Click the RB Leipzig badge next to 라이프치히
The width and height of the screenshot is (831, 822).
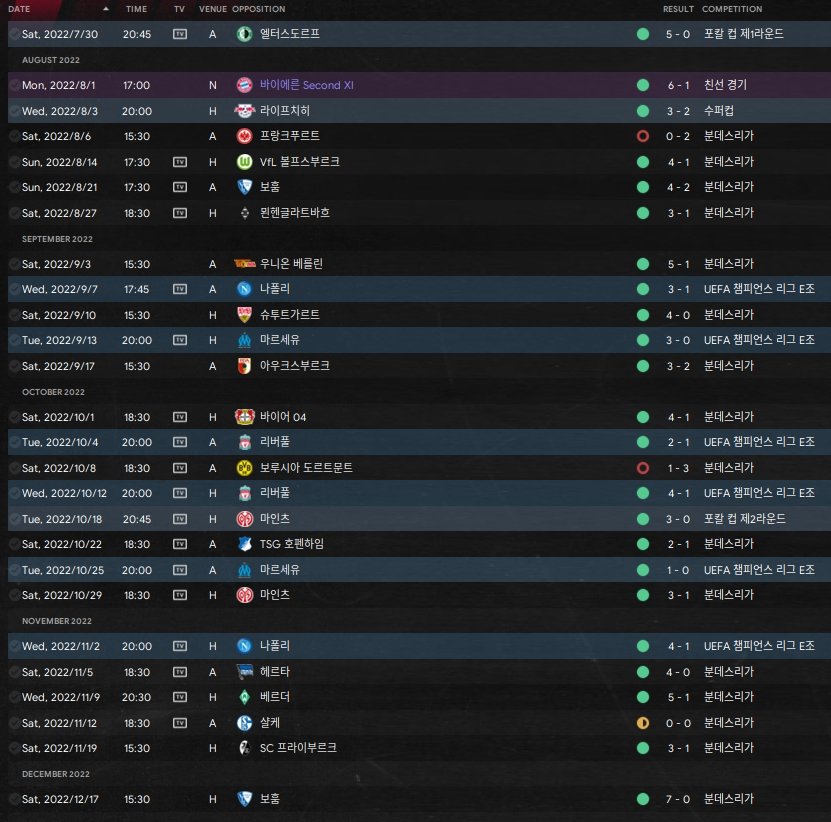[243, 110]
